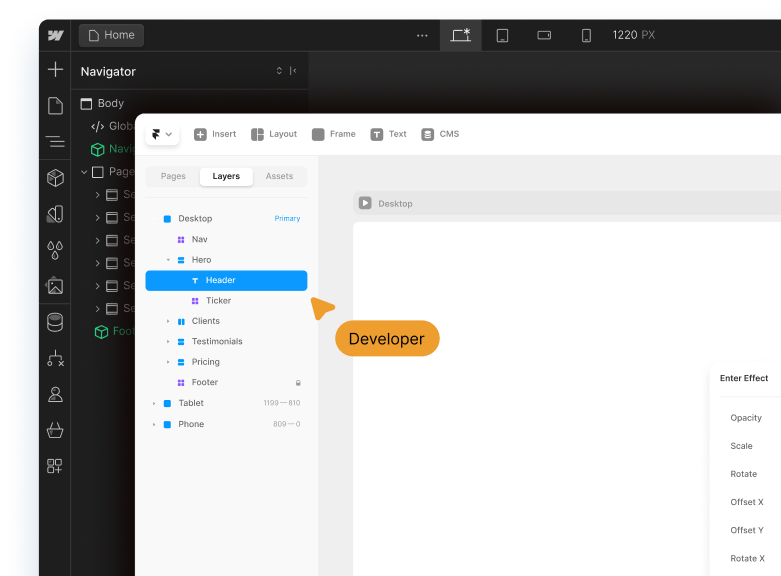Expand the Tablet breakpoint arrow
This screenshot has height=576, width=781.
tap(154, 404)
